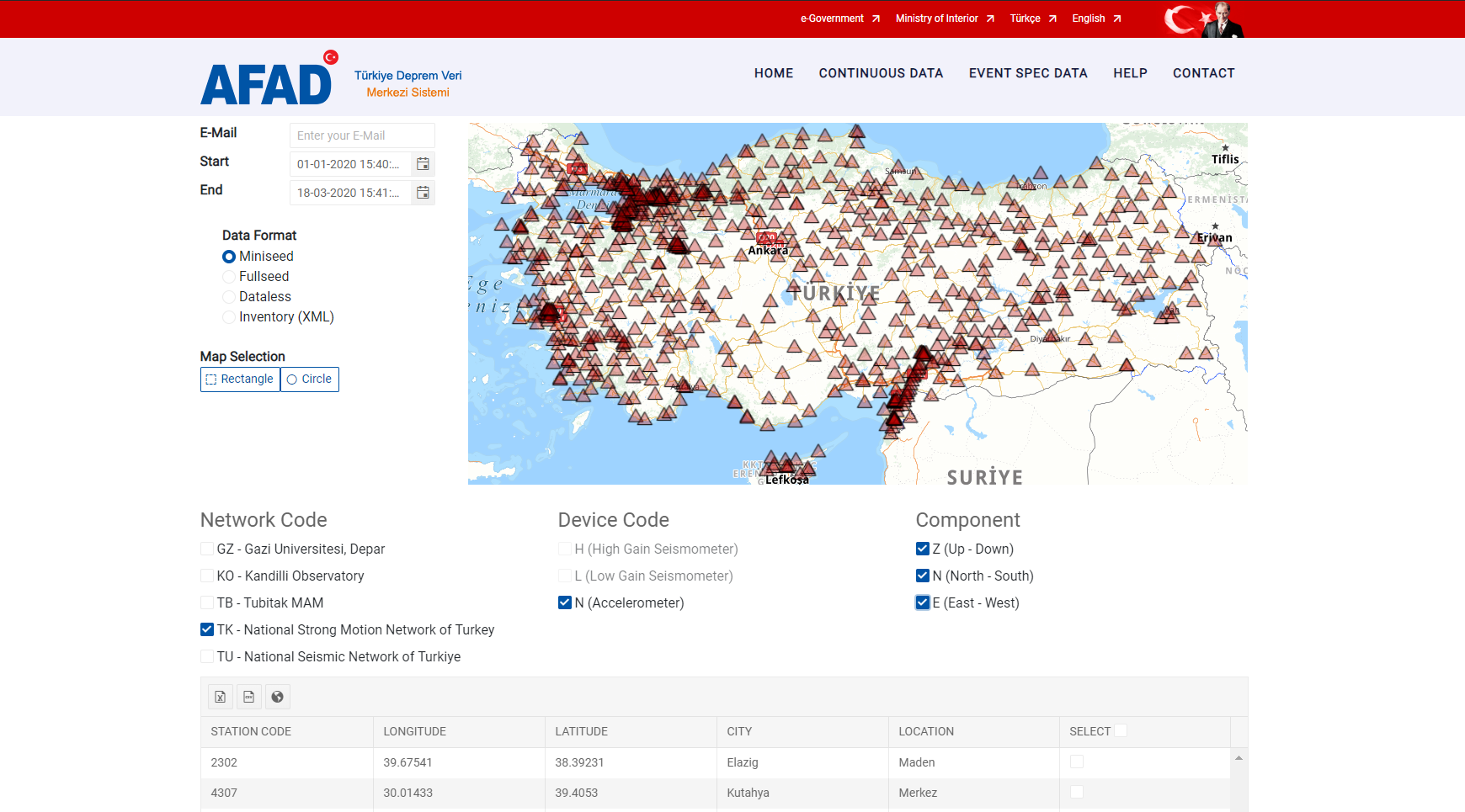Click the Tiflis label on the map
The image size is (1465, 812).
[x=1225, y=159]
